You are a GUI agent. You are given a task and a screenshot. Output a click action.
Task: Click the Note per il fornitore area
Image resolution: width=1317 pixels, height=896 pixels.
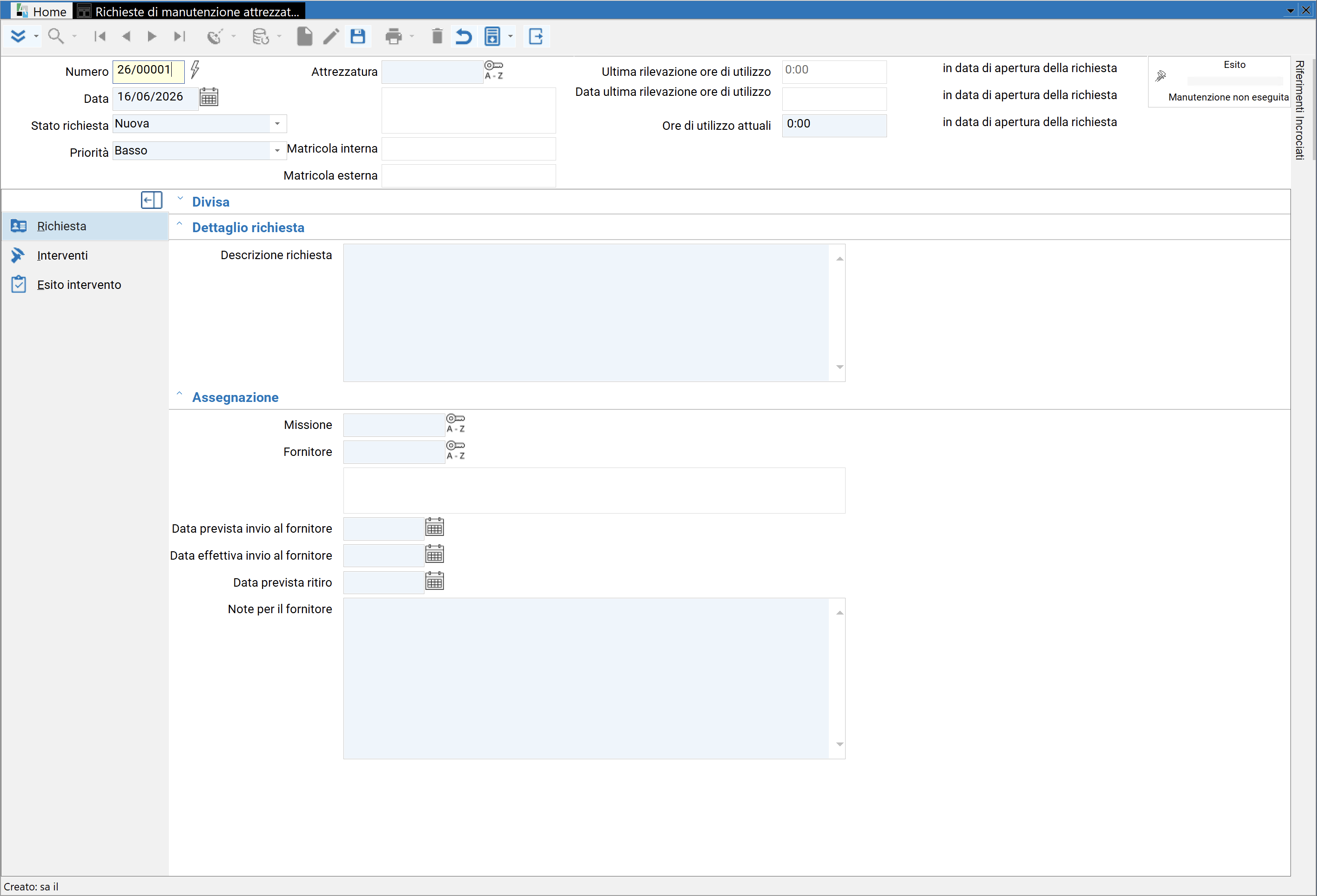[x=586, y=679]
